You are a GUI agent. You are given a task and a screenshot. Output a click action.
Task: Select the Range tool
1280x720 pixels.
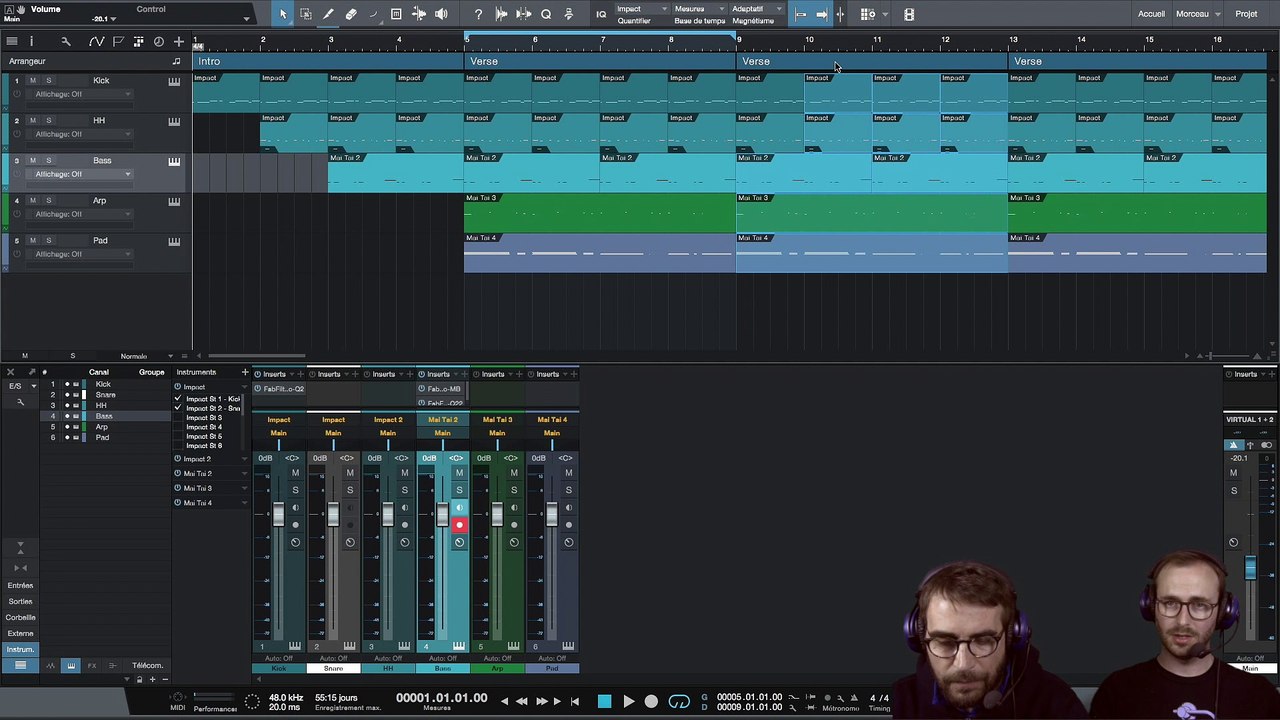pyautogui.click(x=305, y=14)
